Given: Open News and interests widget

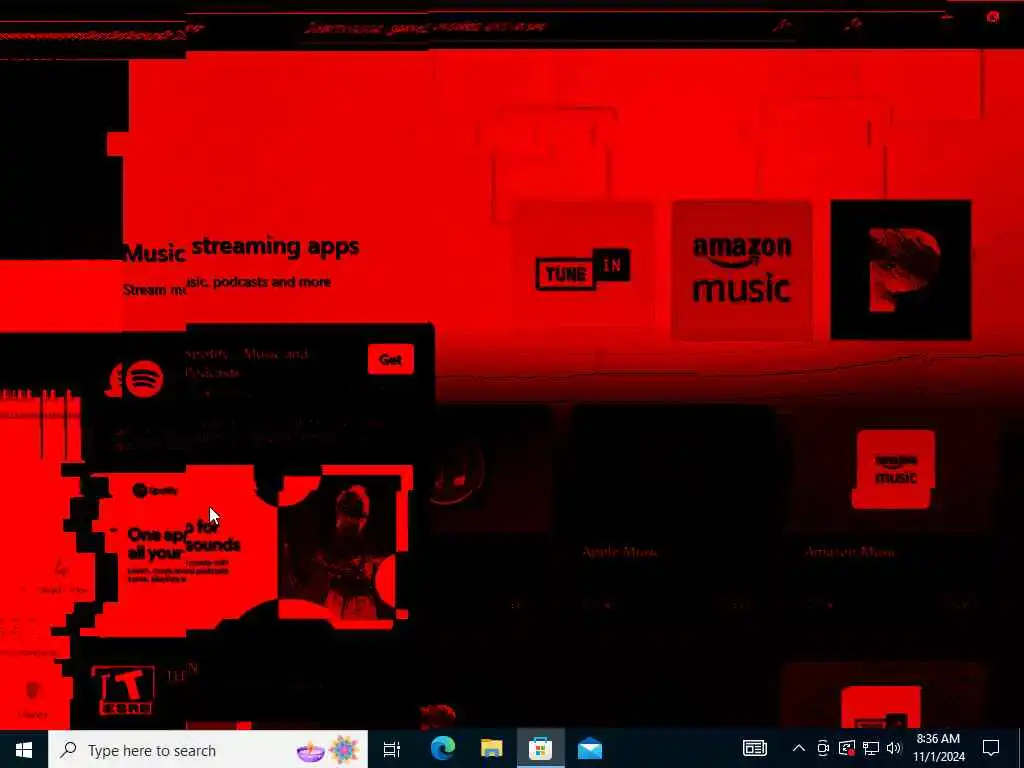Looking at the screenshot, I should 754,748.
